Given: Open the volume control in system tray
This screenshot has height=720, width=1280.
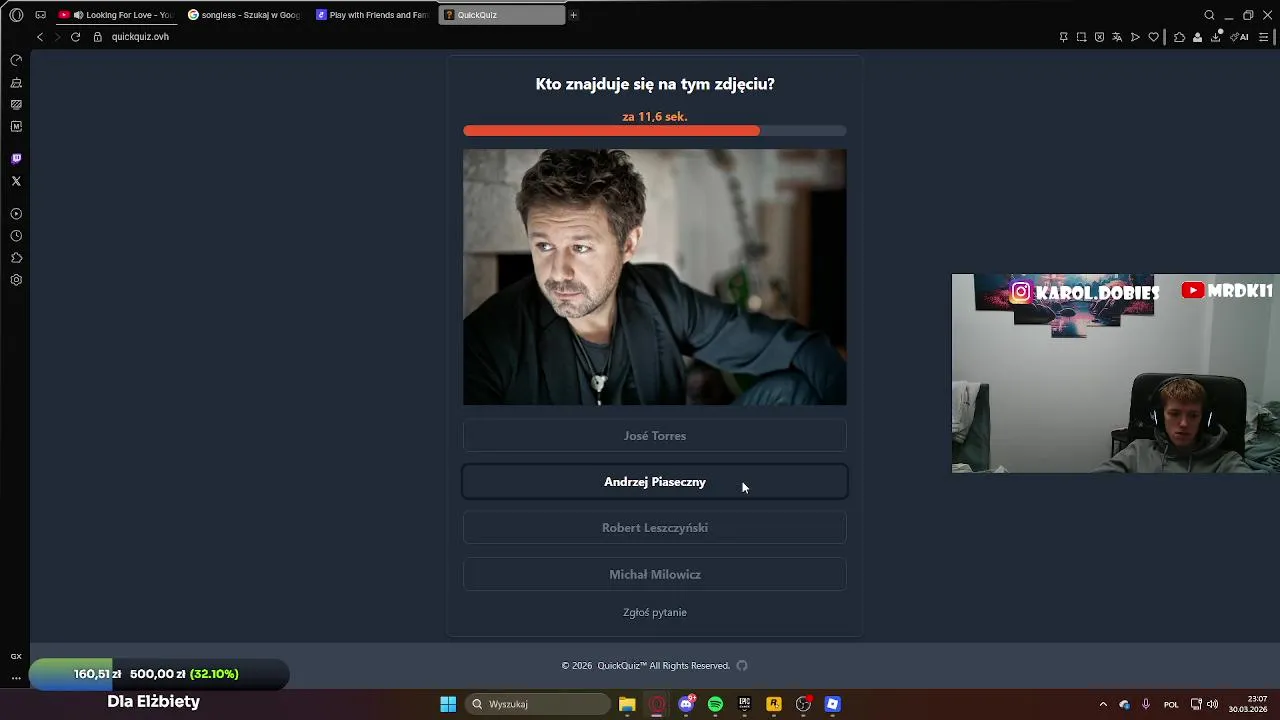Looking at the screenshot, I should [x=1212, y=704].
